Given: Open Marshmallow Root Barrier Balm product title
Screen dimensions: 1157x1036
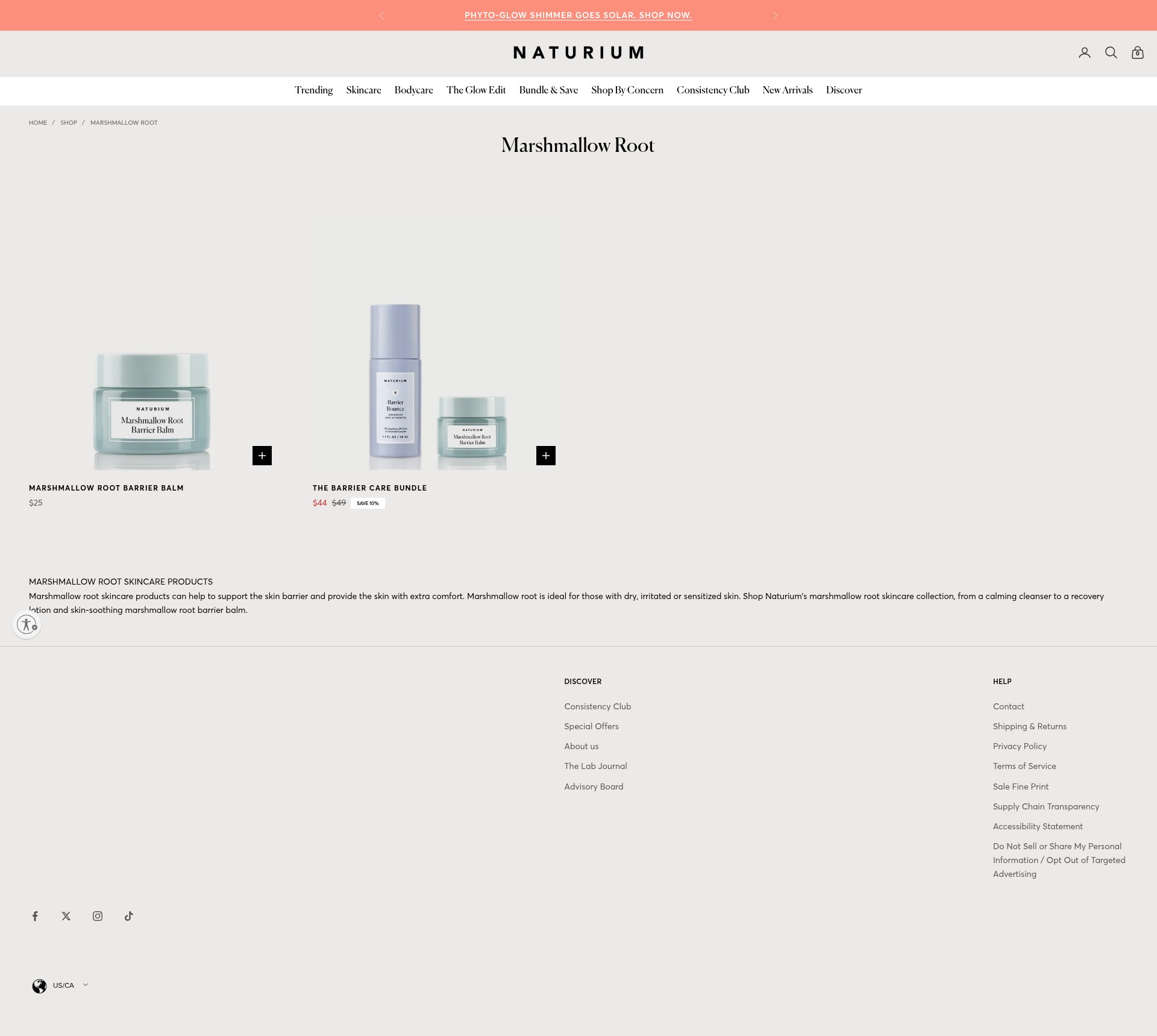Looking at the screenshot, I should (x=106, y=488).
